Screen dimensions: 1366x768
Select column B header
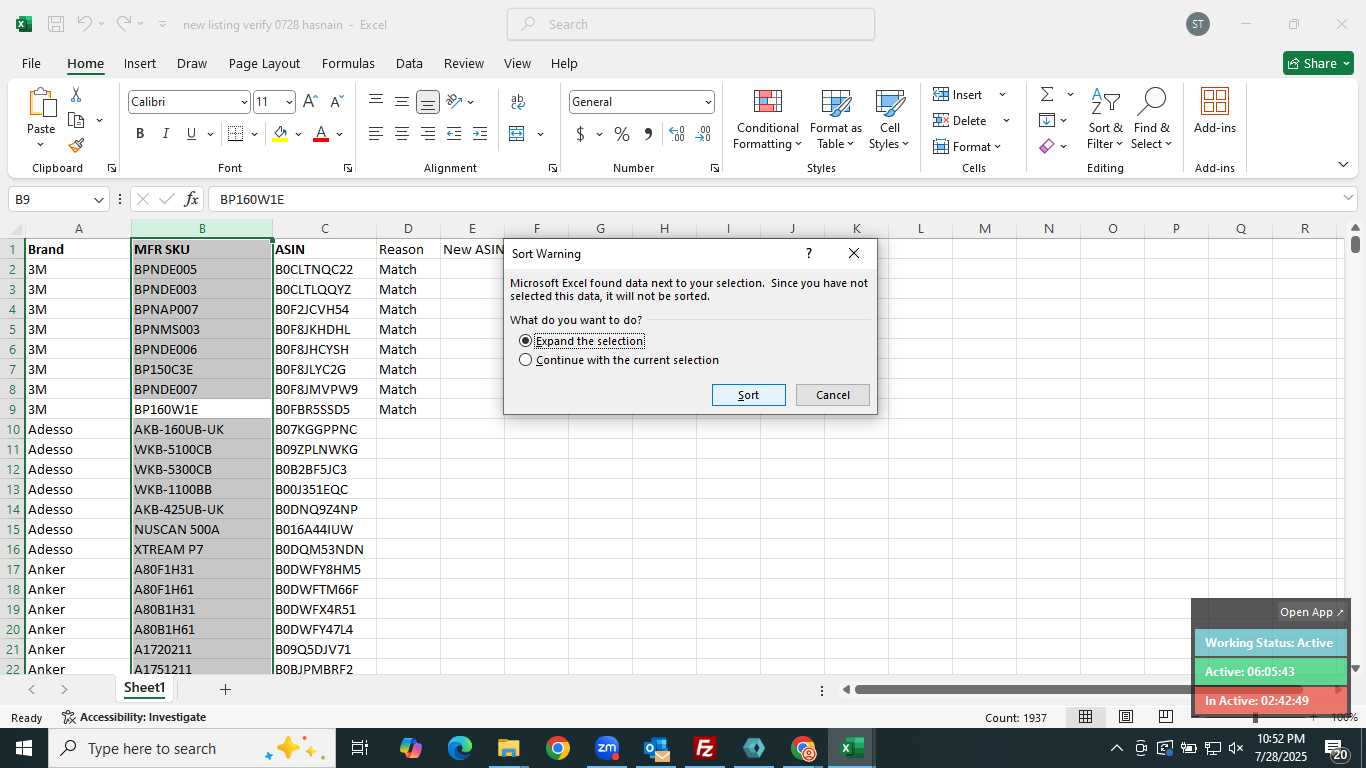(x=202, y=229)
